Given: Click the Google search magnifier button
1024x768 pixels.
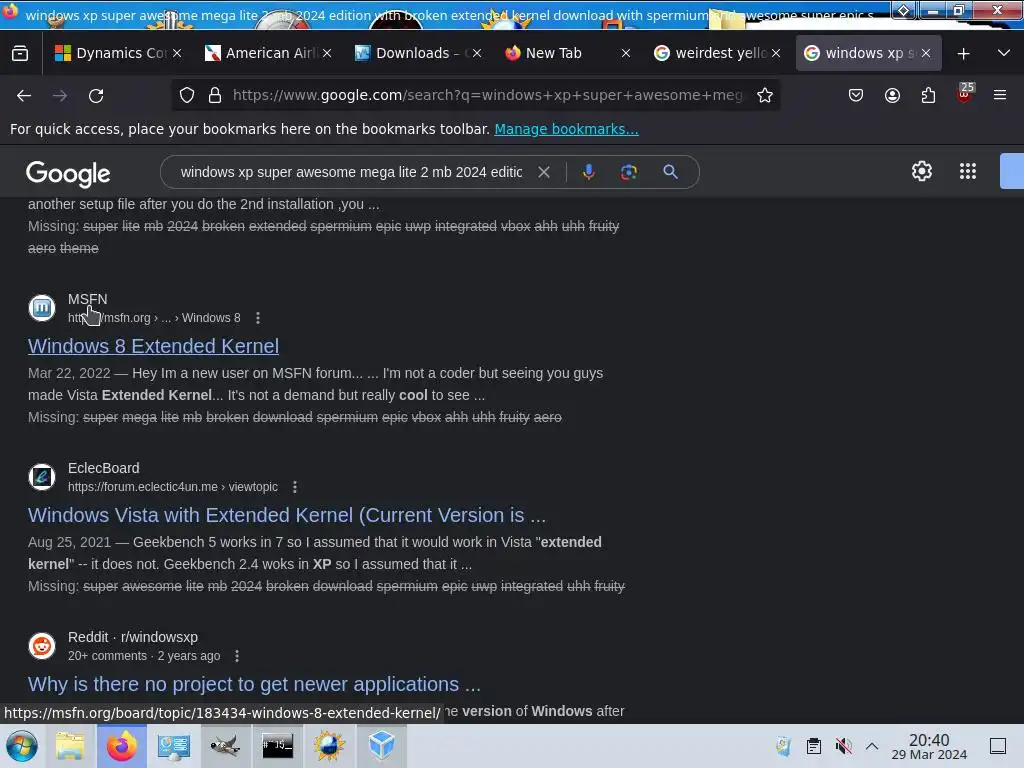Looking at the screenshot, I should (x=670, y=172).
